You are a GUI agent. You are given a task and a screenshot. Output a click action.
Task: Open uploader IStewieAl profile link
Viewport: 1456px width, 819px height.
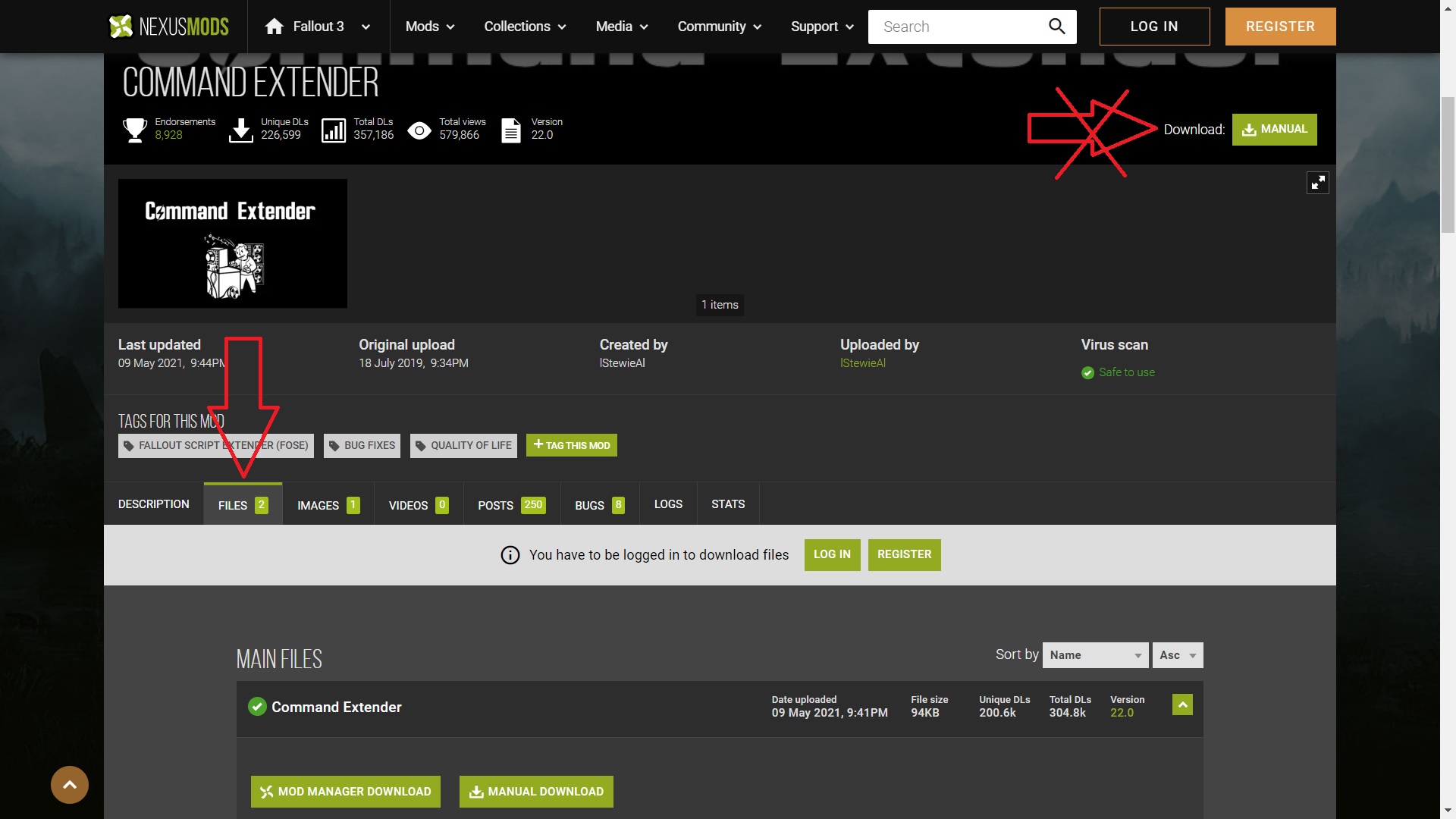pyautogui.click(x=863, y=363)
